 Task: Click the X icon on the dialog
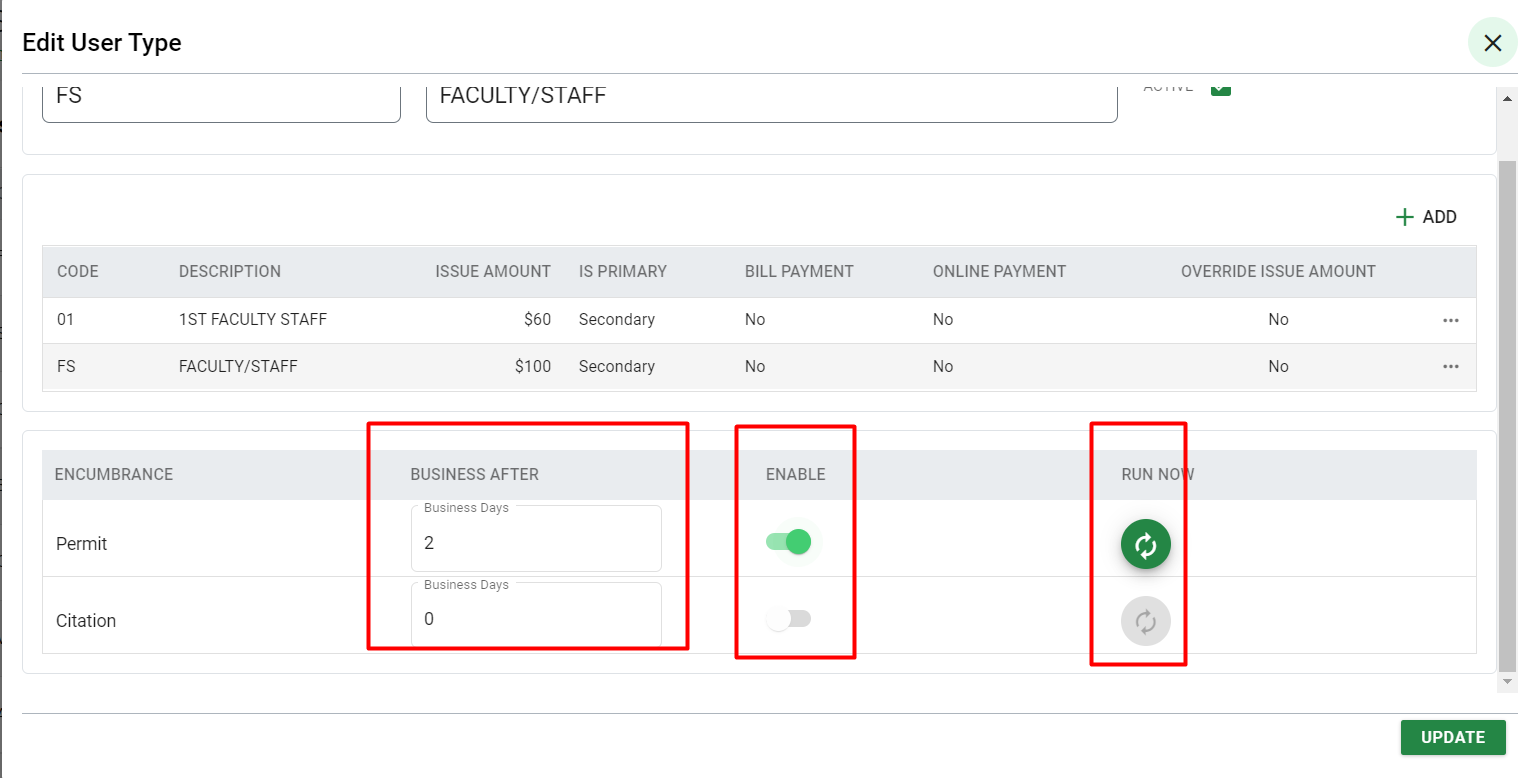(1492, 42)
